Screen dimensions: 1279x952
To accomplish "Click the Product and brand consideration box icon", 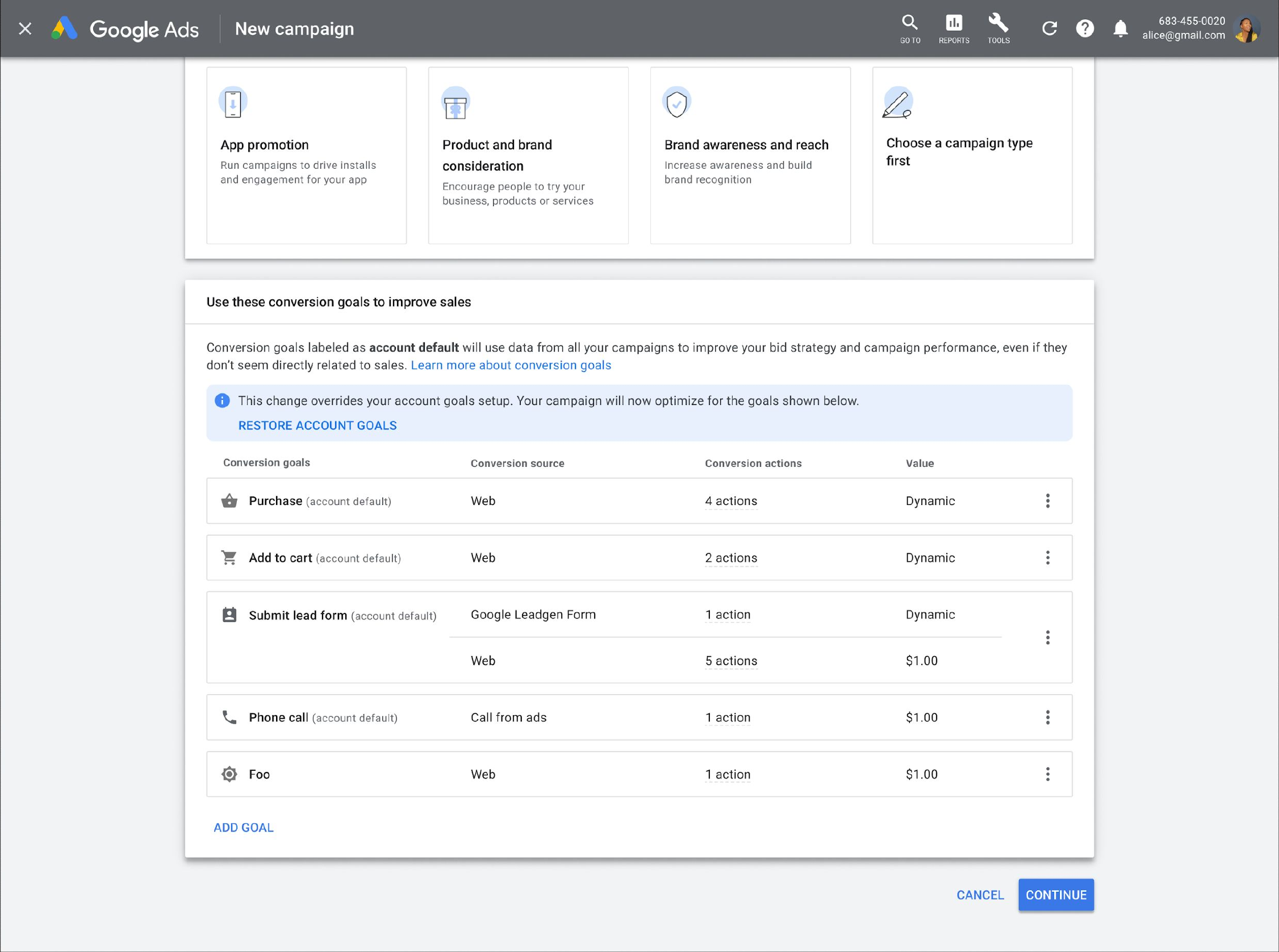I will coord(455,104).
